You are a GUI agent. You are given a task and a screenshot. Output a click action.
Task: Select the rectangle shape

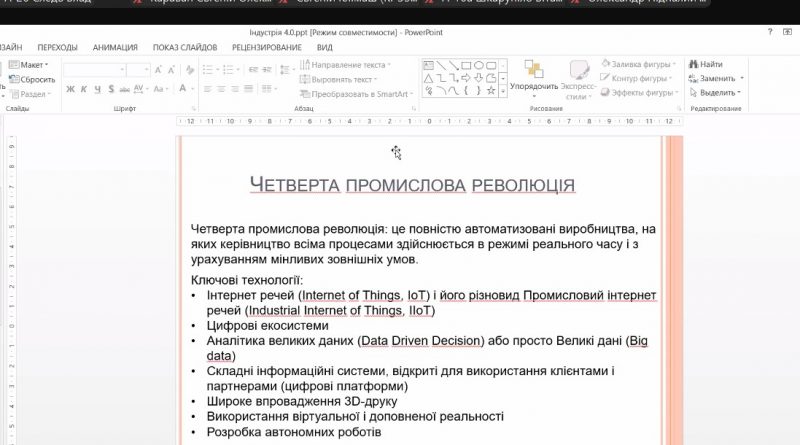point(466,65)
